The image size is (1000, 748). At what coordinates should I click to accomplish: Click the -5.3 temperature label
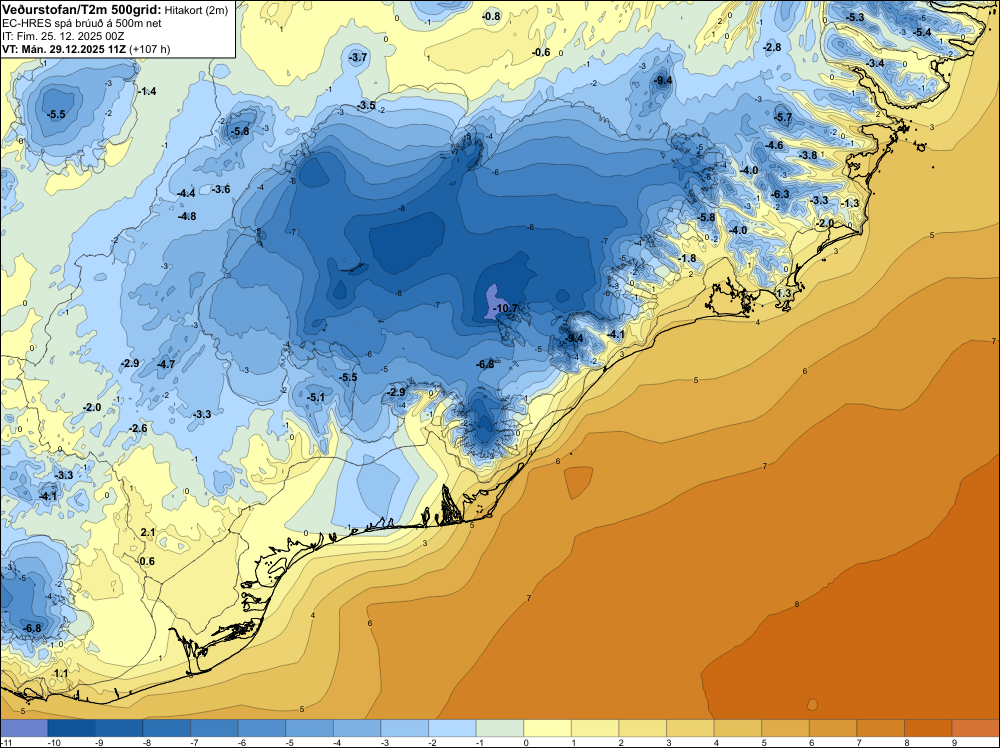[855, 17]
